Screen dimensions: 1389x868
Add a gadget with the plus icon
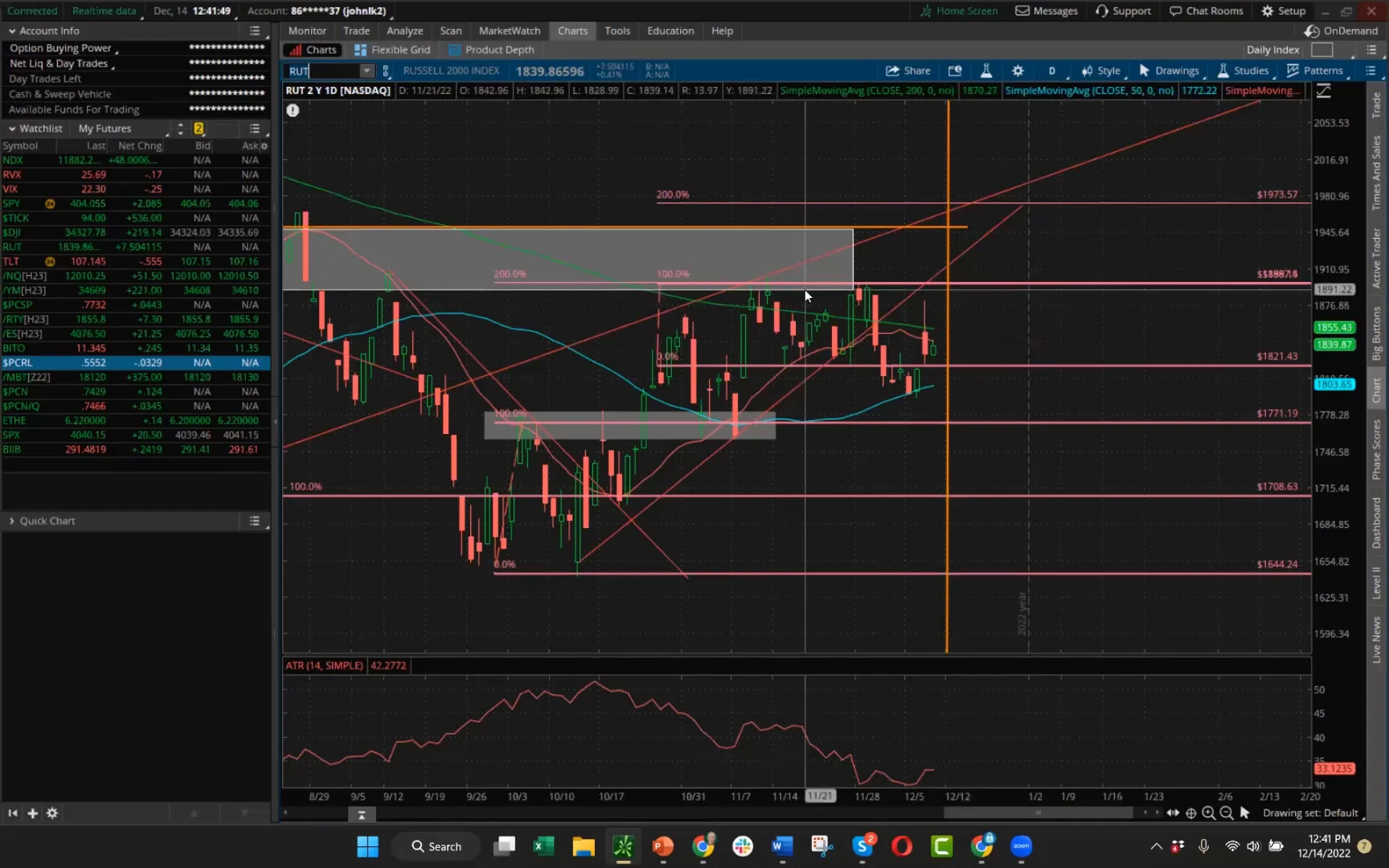[x=32, y=813]
